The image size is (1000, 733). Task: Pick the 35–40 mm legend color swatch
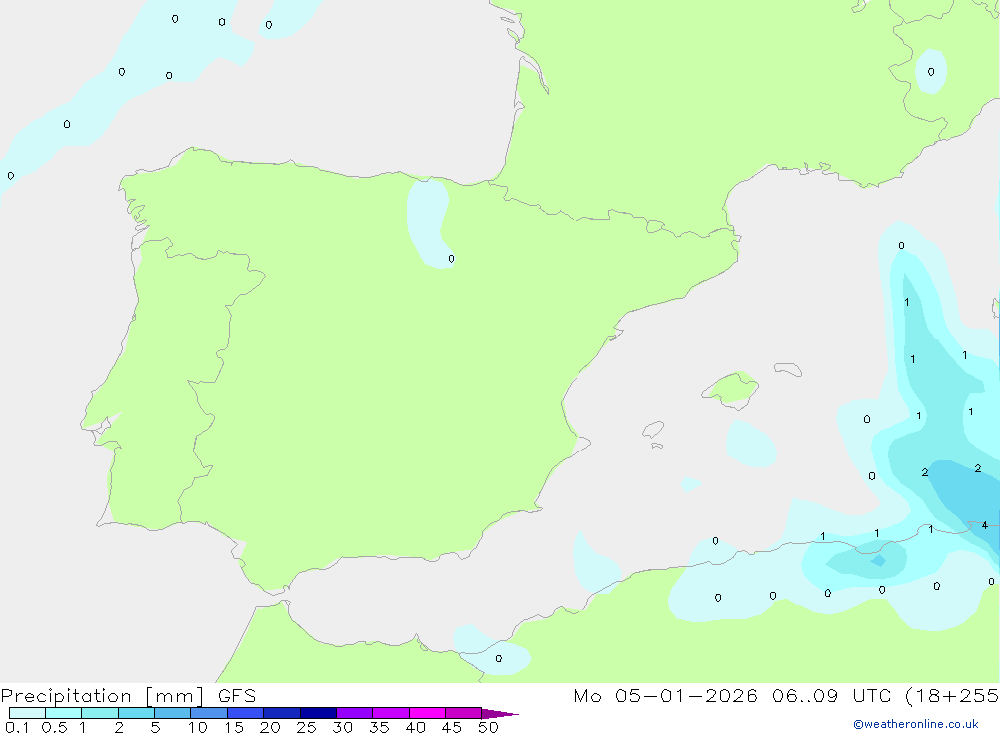[390, 713]
